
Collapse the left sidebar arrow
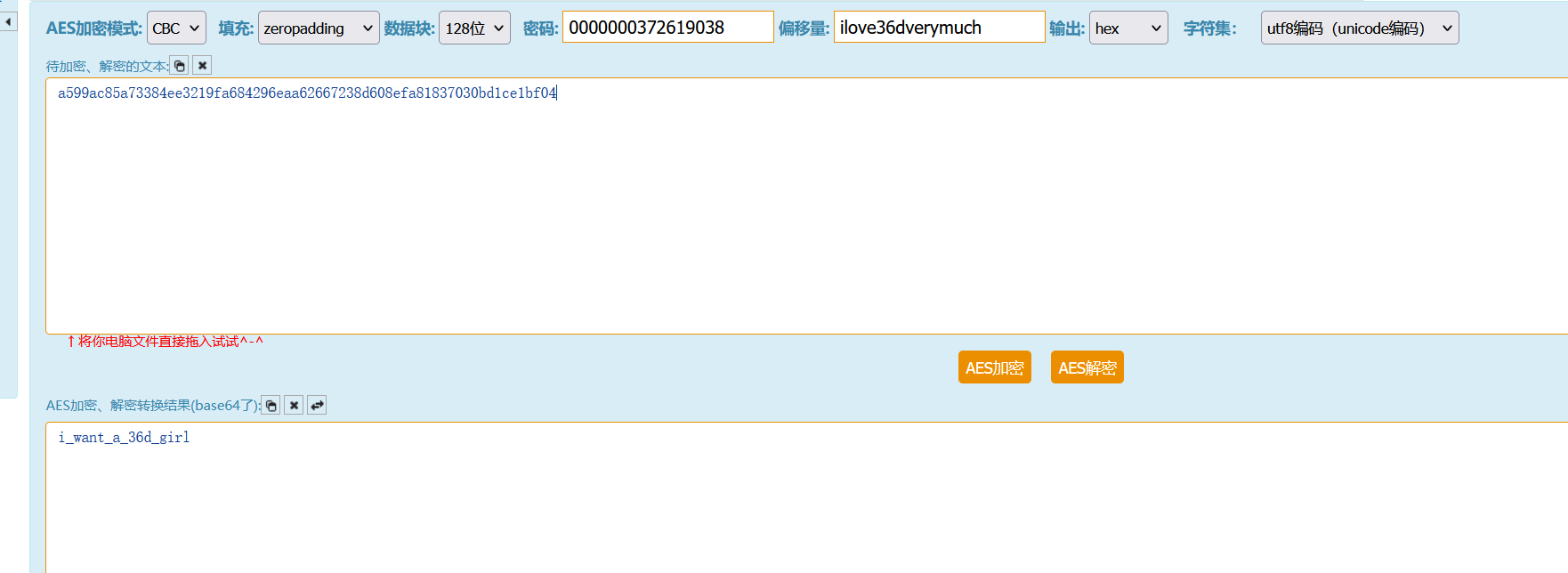point(8,21)
